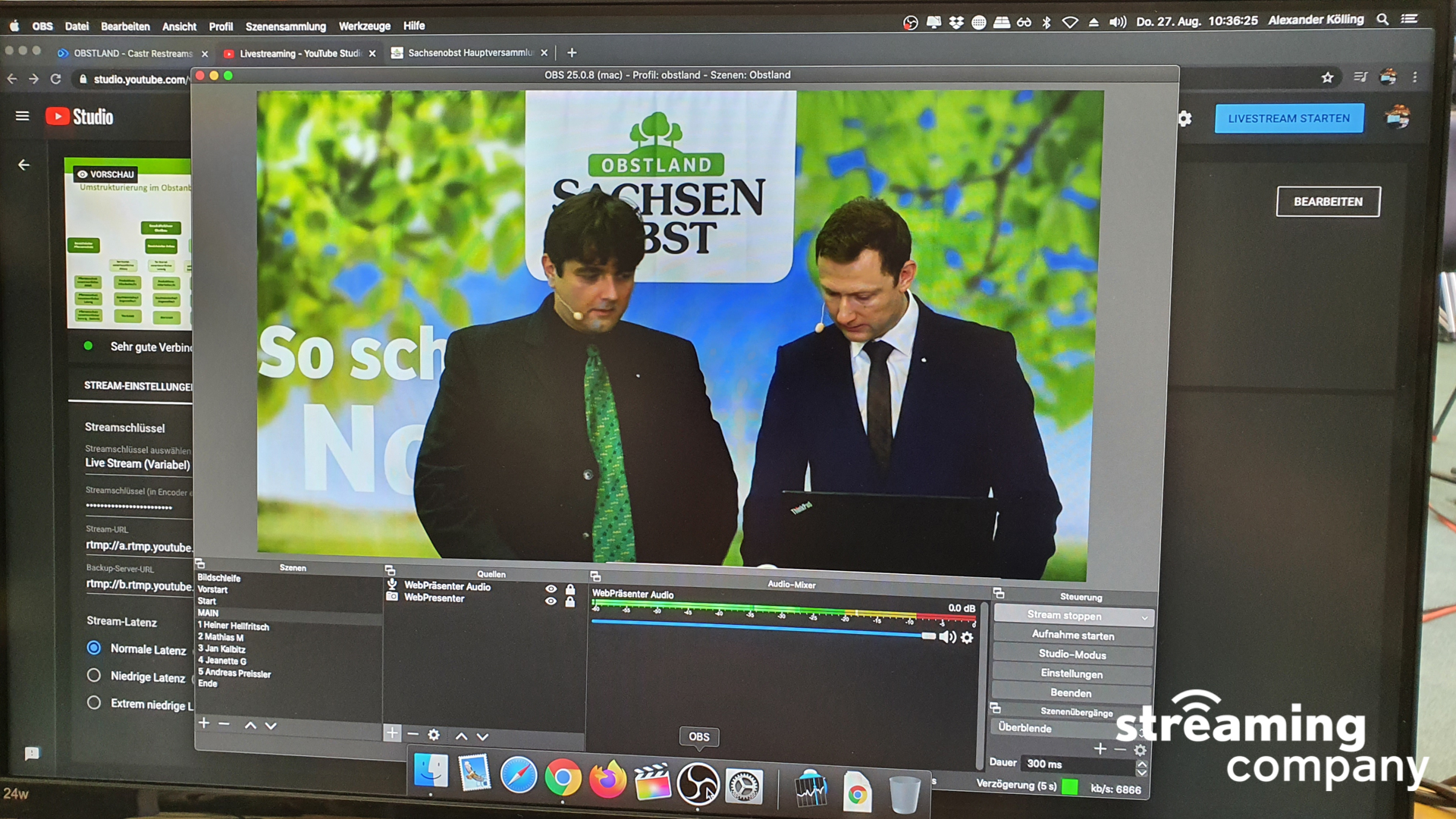Image resolution: width=1456 pixels, height=819 pixels.
Task: Add a new scene with plus button
Action: (x=204, y=723)
